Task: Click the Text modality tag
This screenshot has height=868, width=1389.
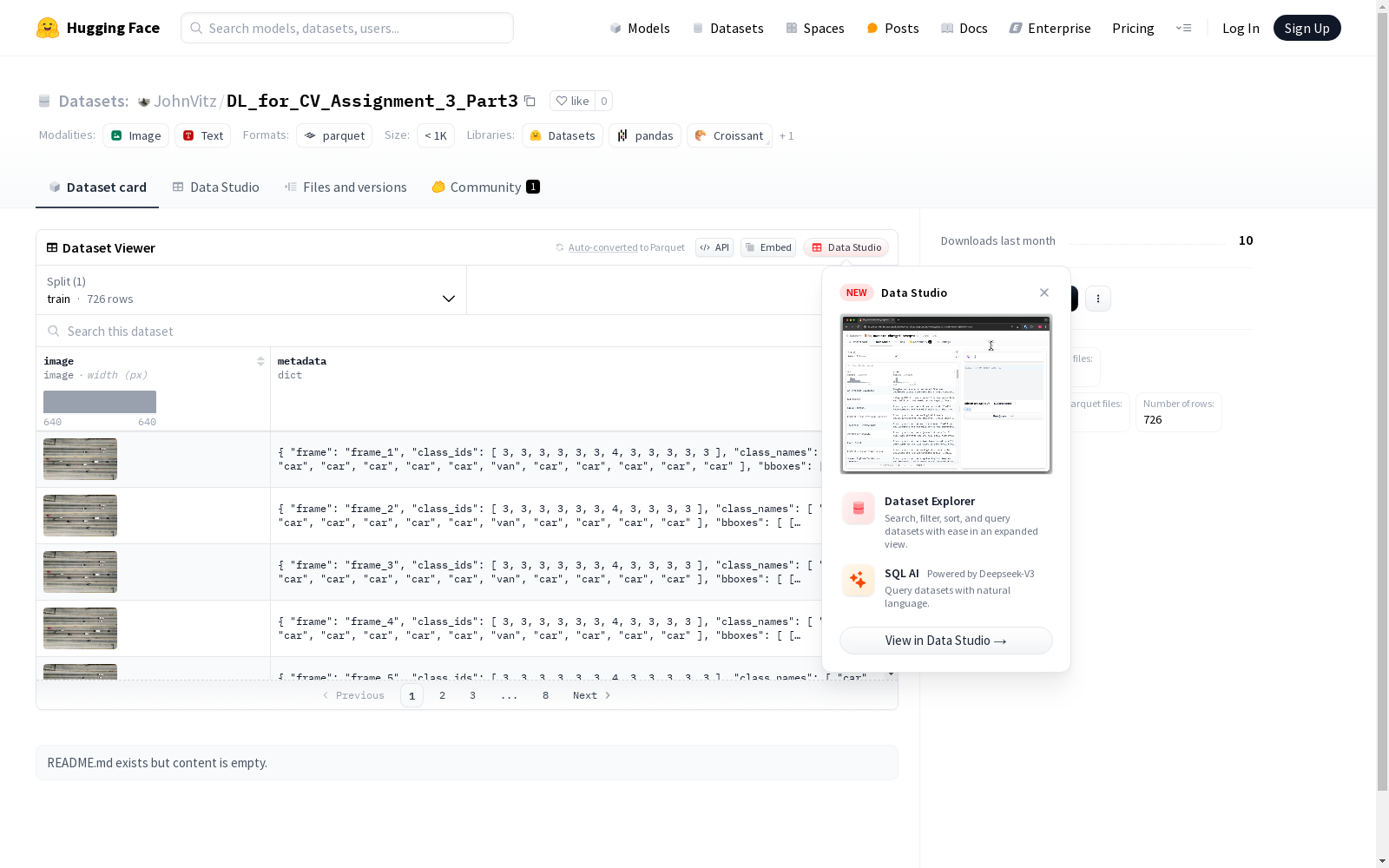Action: [203, 135]
